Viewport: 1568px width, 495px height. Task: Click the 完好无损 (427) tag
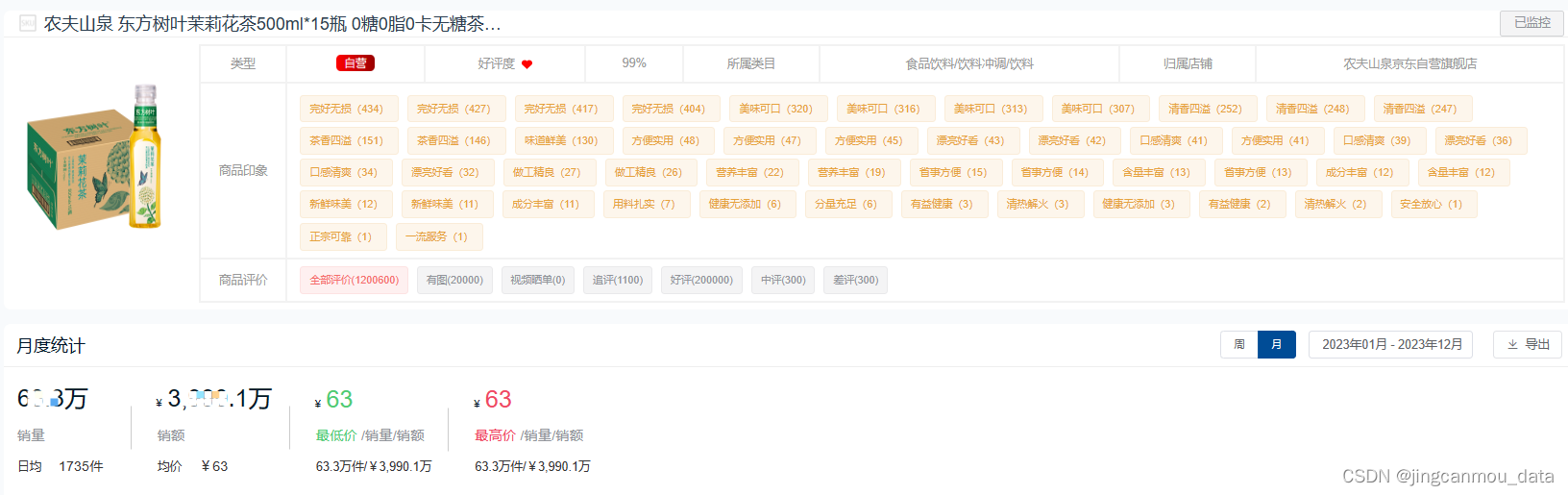click(454, 109)
